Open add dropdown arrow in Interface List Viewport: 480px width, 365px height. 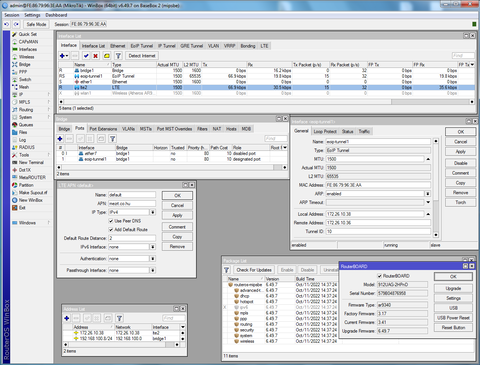[67, 56]
